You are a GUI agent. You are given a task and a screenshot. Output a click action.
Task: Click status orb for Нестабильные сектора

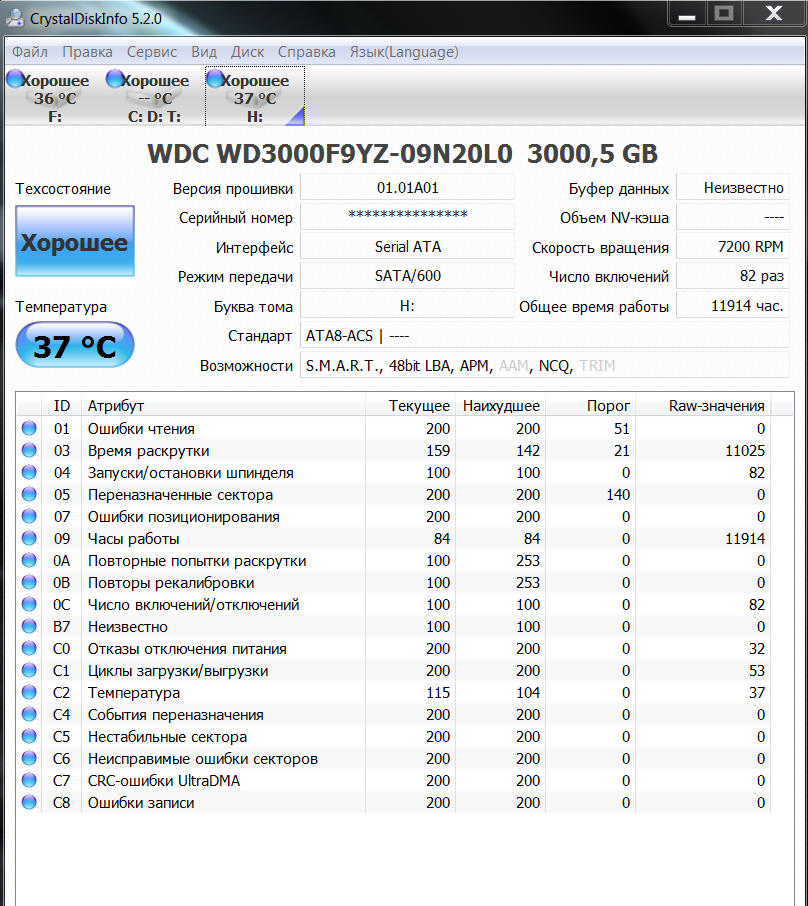pos(29,736)
